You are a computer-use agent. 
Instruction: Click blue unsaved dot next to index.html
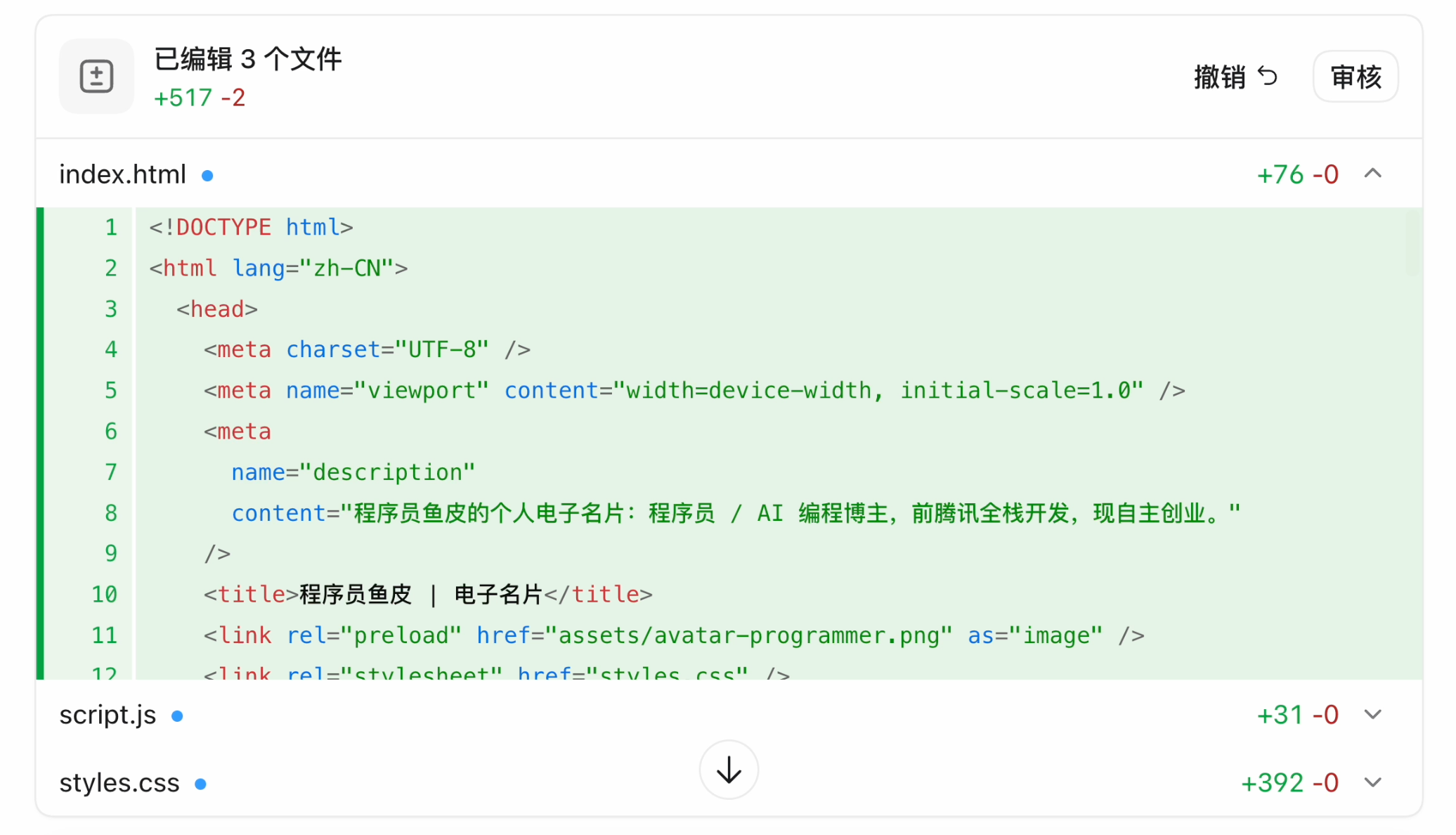pyautogui.click(x=207, y=175)
